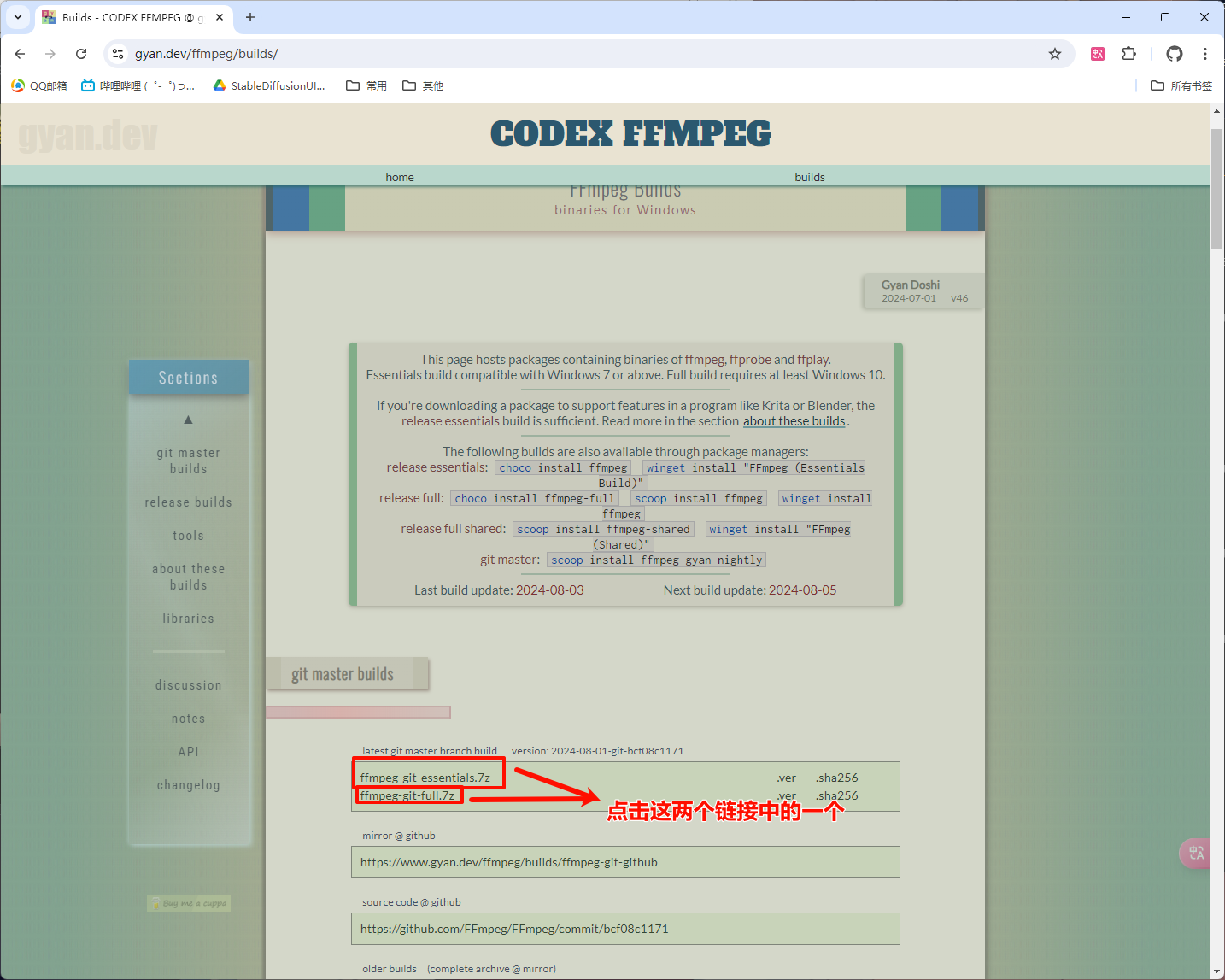Viewport: 1225px width, 980px height.
Task: Click the 'choco install ffmpeg' command
Action: [564, 468]
